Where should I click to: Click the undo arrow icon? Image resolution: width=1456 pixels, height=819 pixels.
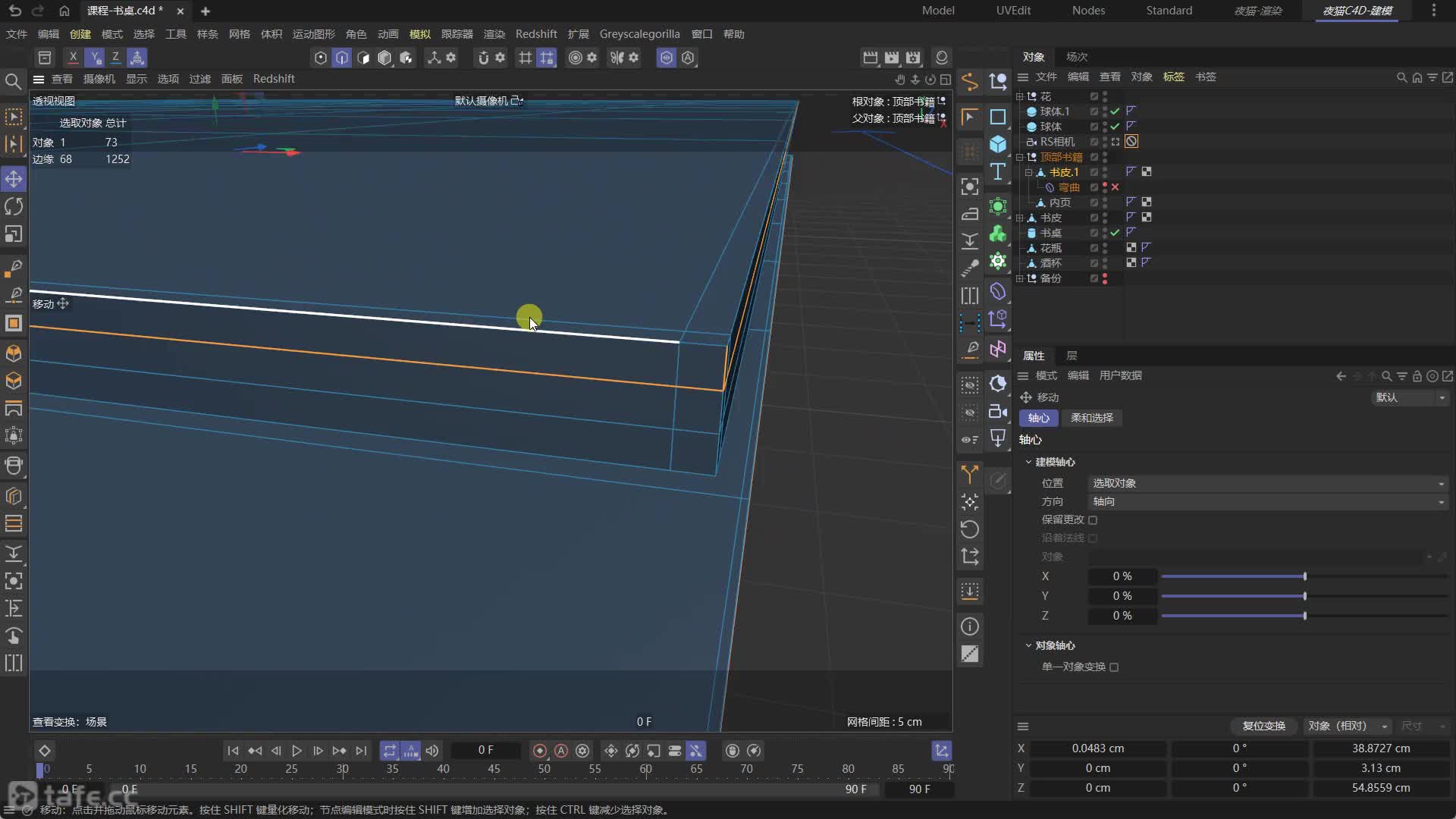pos(14,11)
